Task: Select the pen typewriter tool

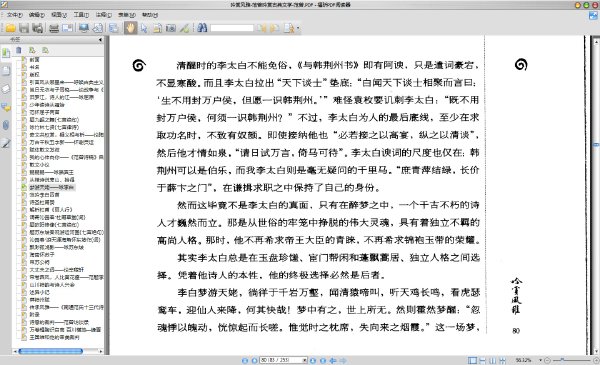Action: (184, 28)
